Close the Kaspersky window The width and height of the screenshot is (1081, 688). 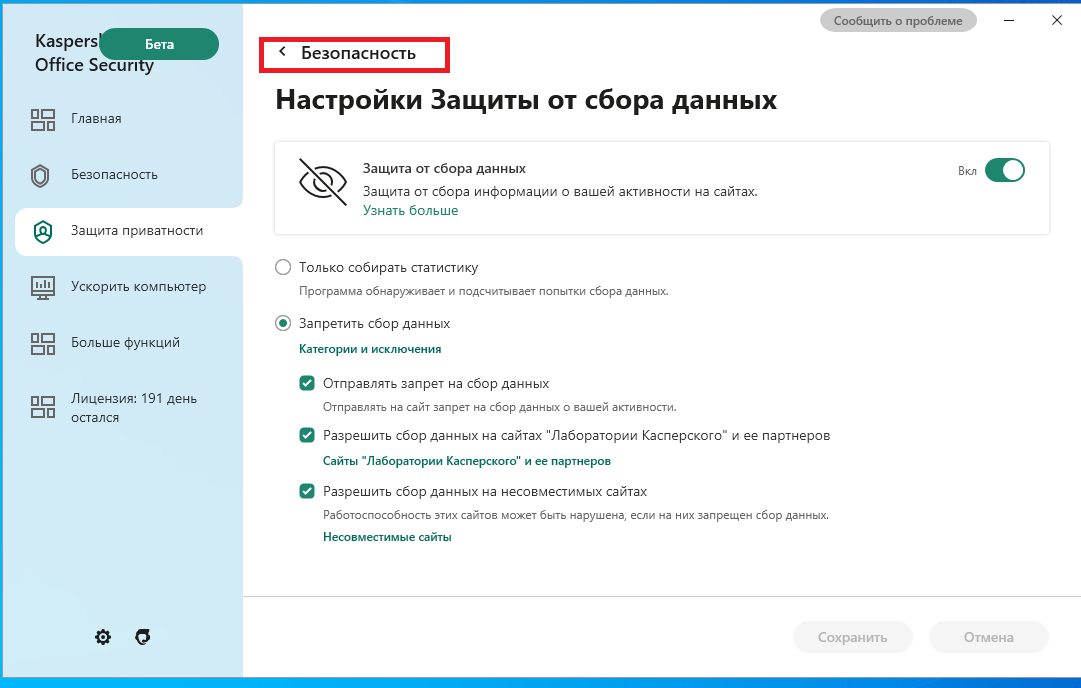click(x=1057, y=21)
